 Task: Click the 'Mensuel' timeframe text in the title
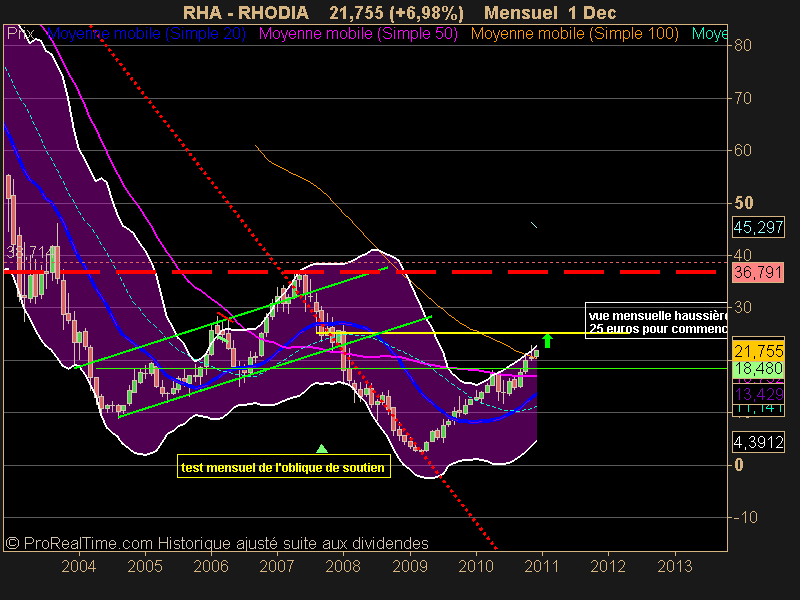click(x=520, y=12)
